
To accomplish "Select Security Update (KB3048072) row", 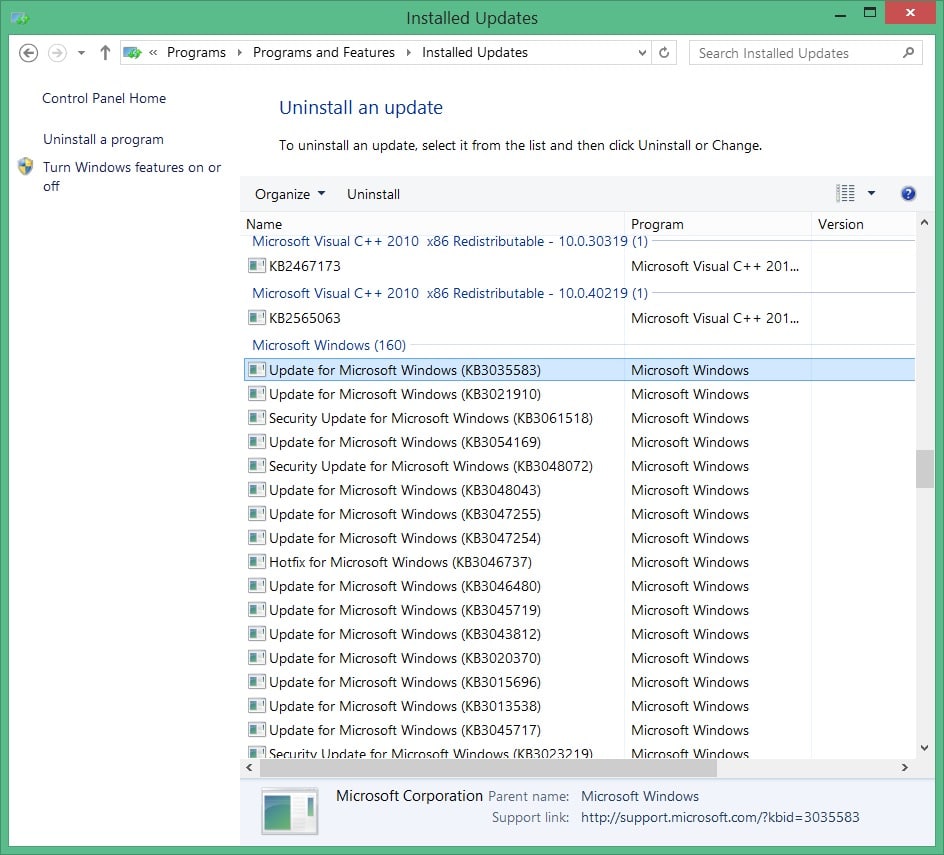I will tap(579, 466).
